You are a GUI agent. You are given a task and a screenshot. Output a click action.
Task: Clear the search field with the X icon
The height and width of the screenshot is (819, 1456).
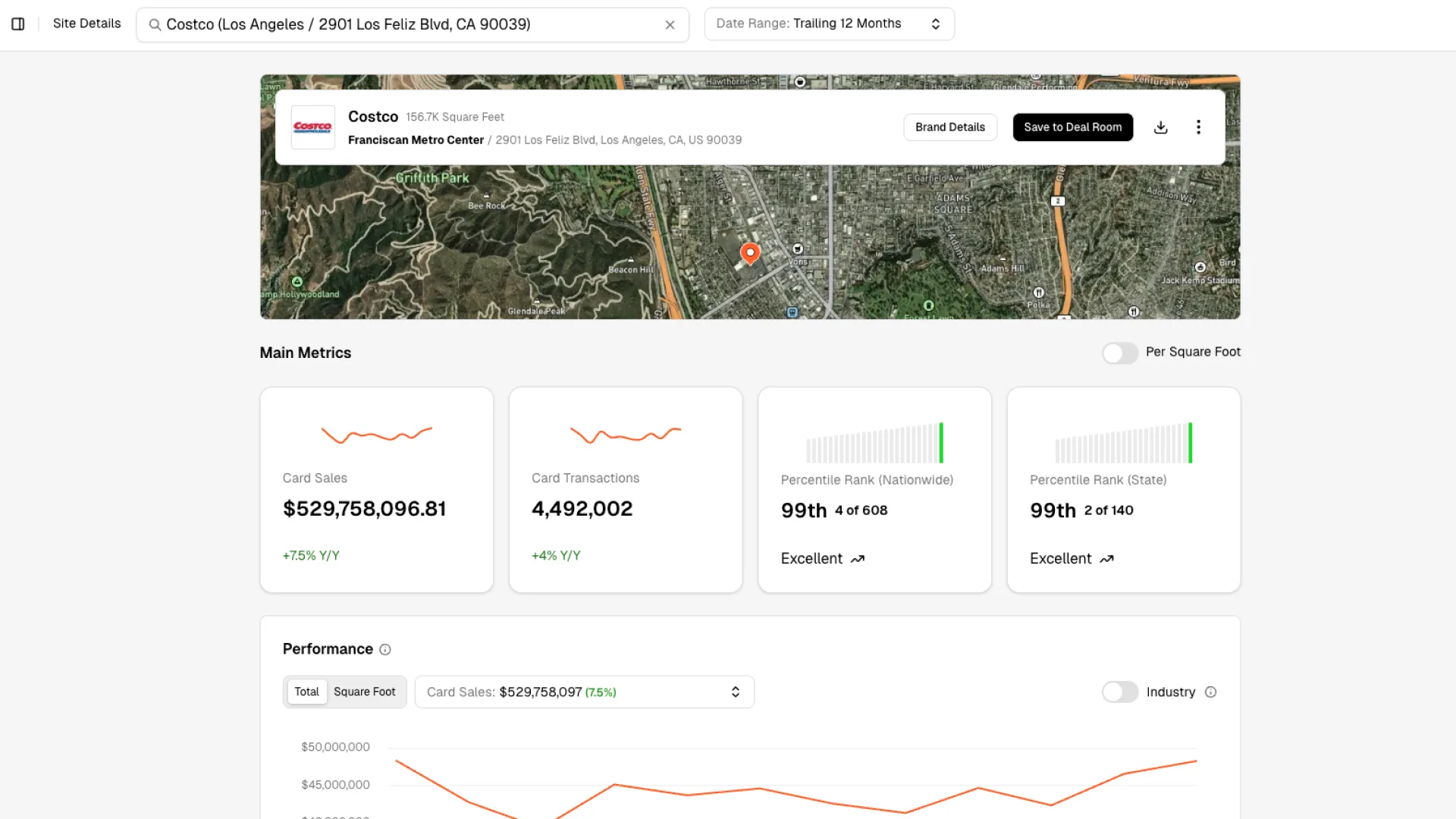click(x=670, y=25)
